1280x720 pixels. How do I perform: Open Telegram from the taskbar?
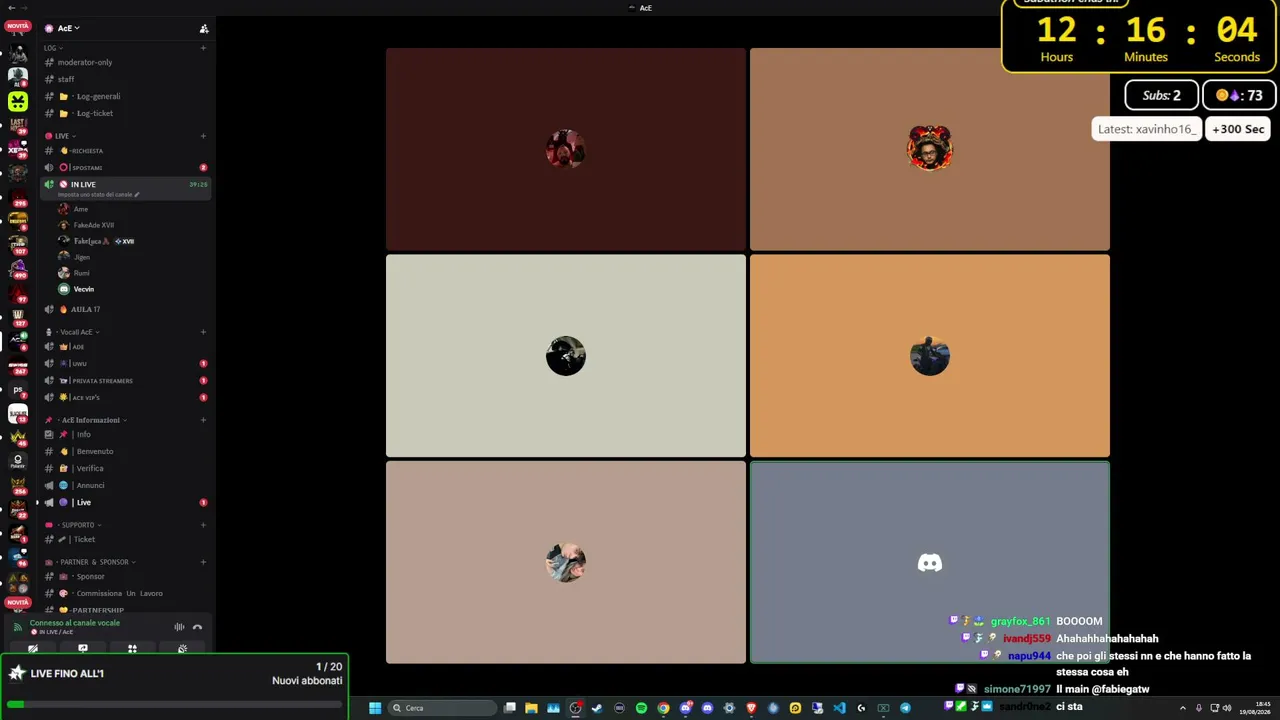click(905, 708)
